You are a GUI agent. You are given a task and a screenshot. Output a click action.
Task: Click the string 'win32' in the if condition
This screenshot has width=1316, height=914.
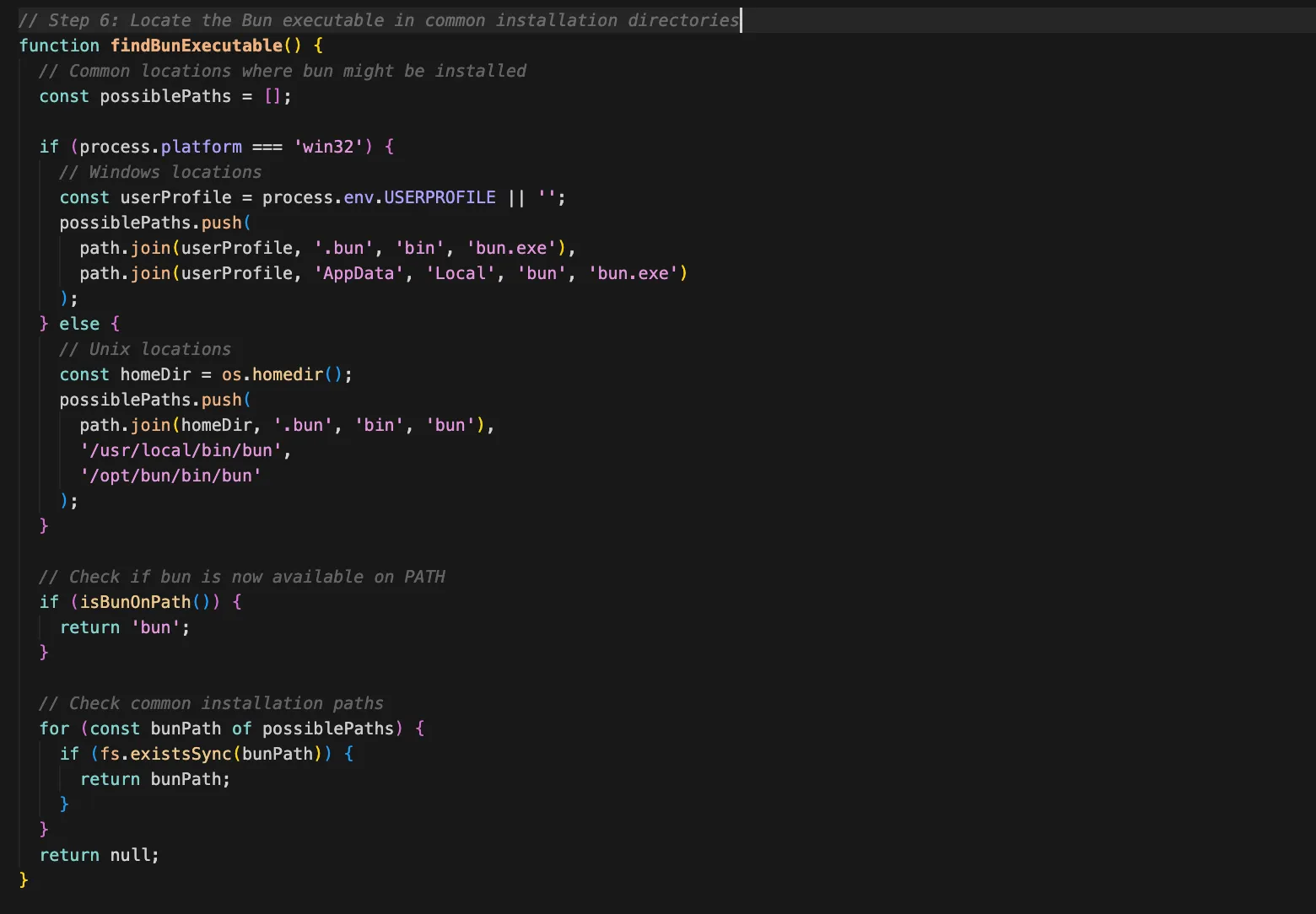point(328,147)
